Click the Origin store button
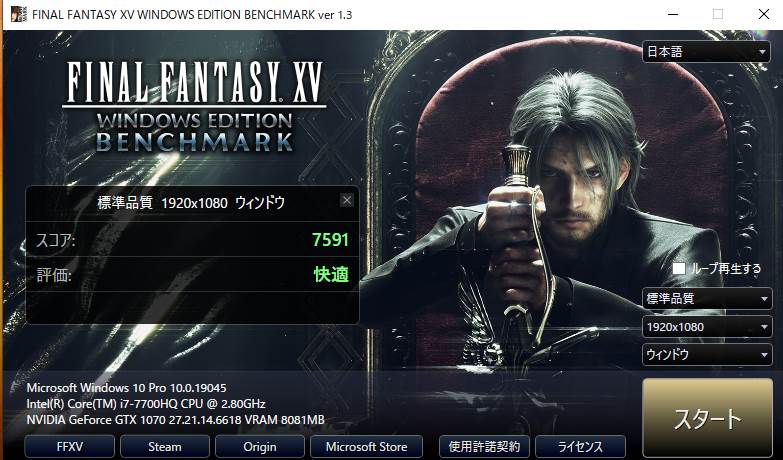The width and height of the screenshot is (783, 460). point(260,447)
